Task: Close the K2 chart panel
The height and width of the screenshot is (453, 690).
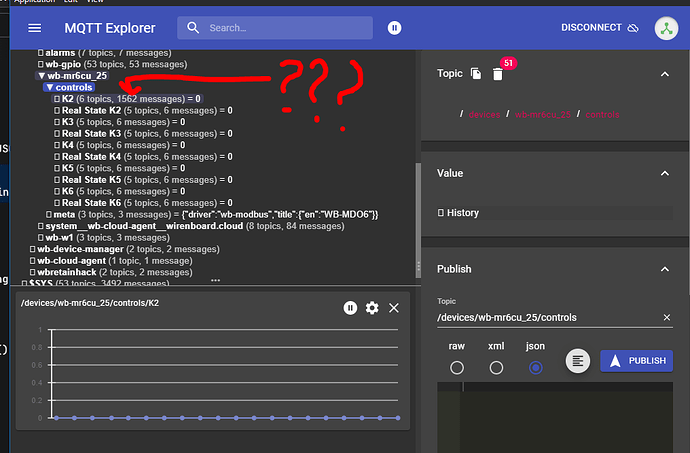Action: (394, 308)
